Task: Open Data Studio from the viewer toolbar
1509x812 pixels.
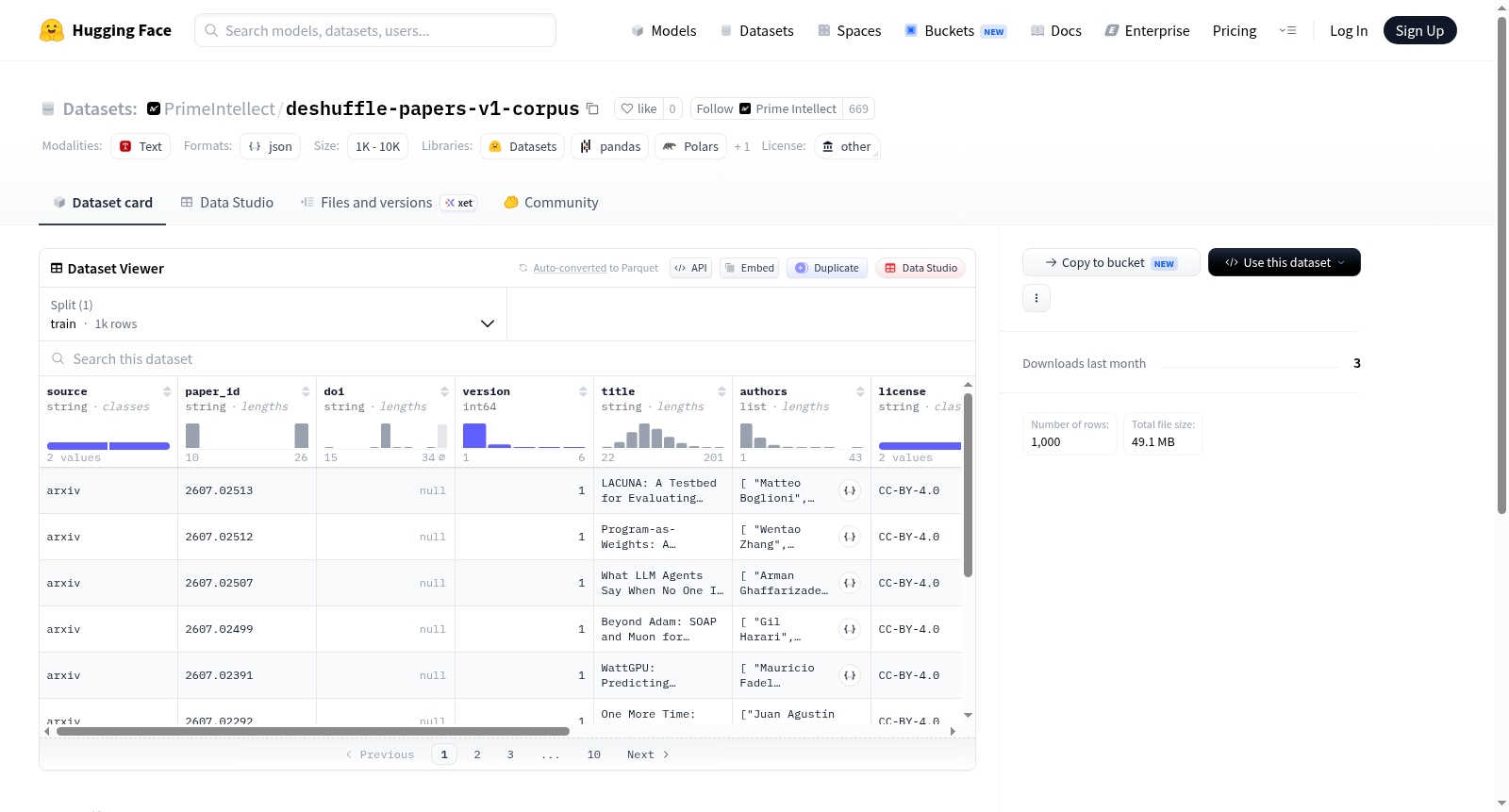Action: [920, 268]
